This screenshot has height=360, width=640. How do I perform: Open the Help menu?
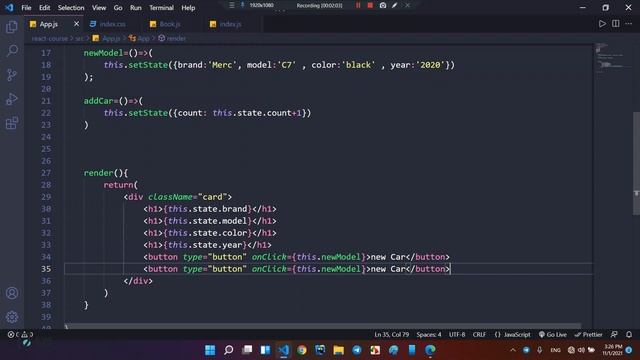[x=188, y=8]
